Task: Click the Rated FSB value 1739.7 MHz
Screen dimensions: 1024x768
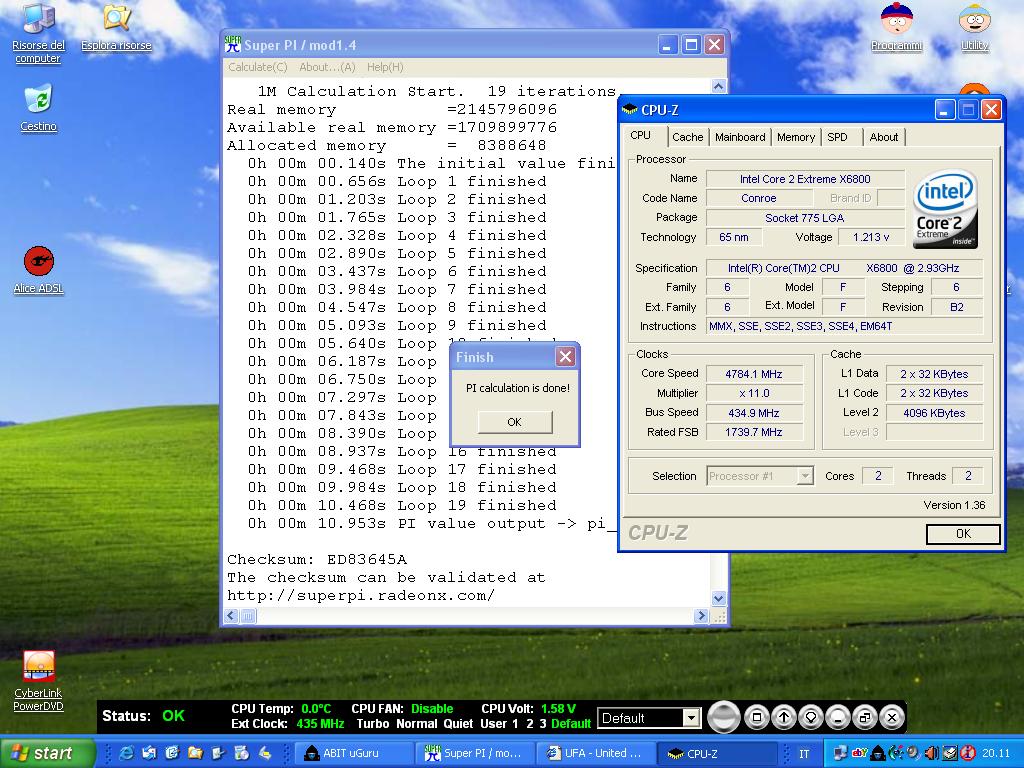Action: coord(754,432)
